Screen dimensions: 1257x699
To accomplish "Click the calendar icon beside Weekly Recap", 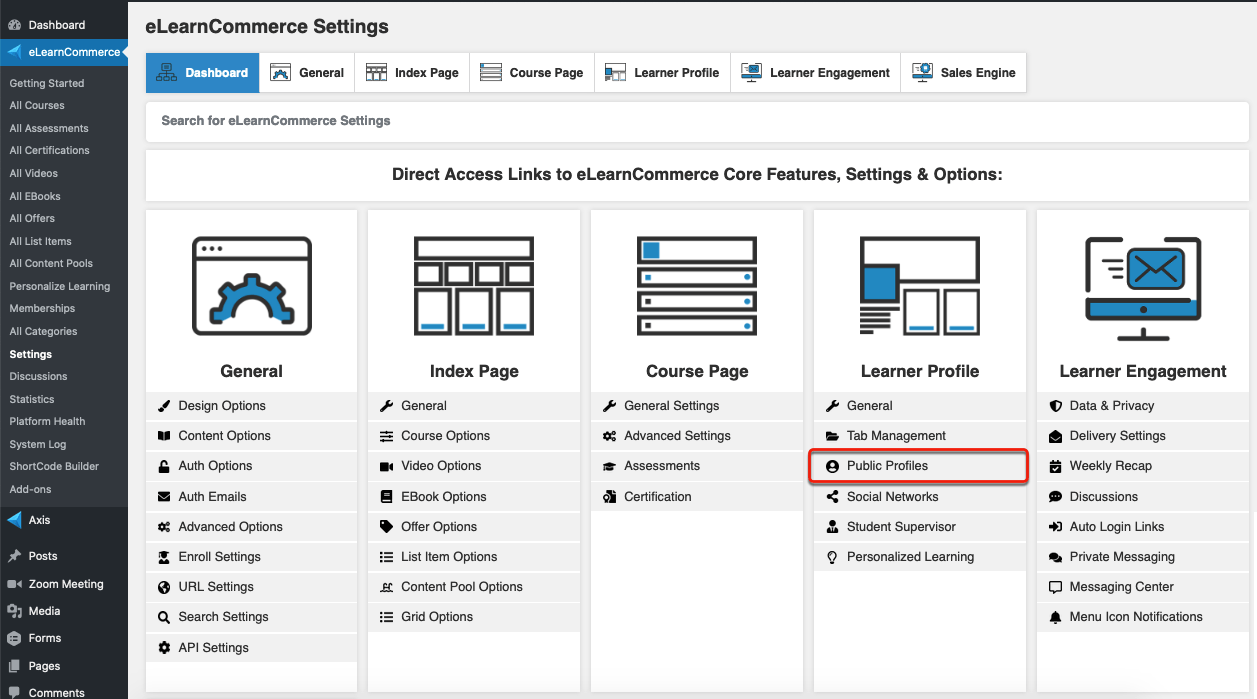I will pos(1055,466).
